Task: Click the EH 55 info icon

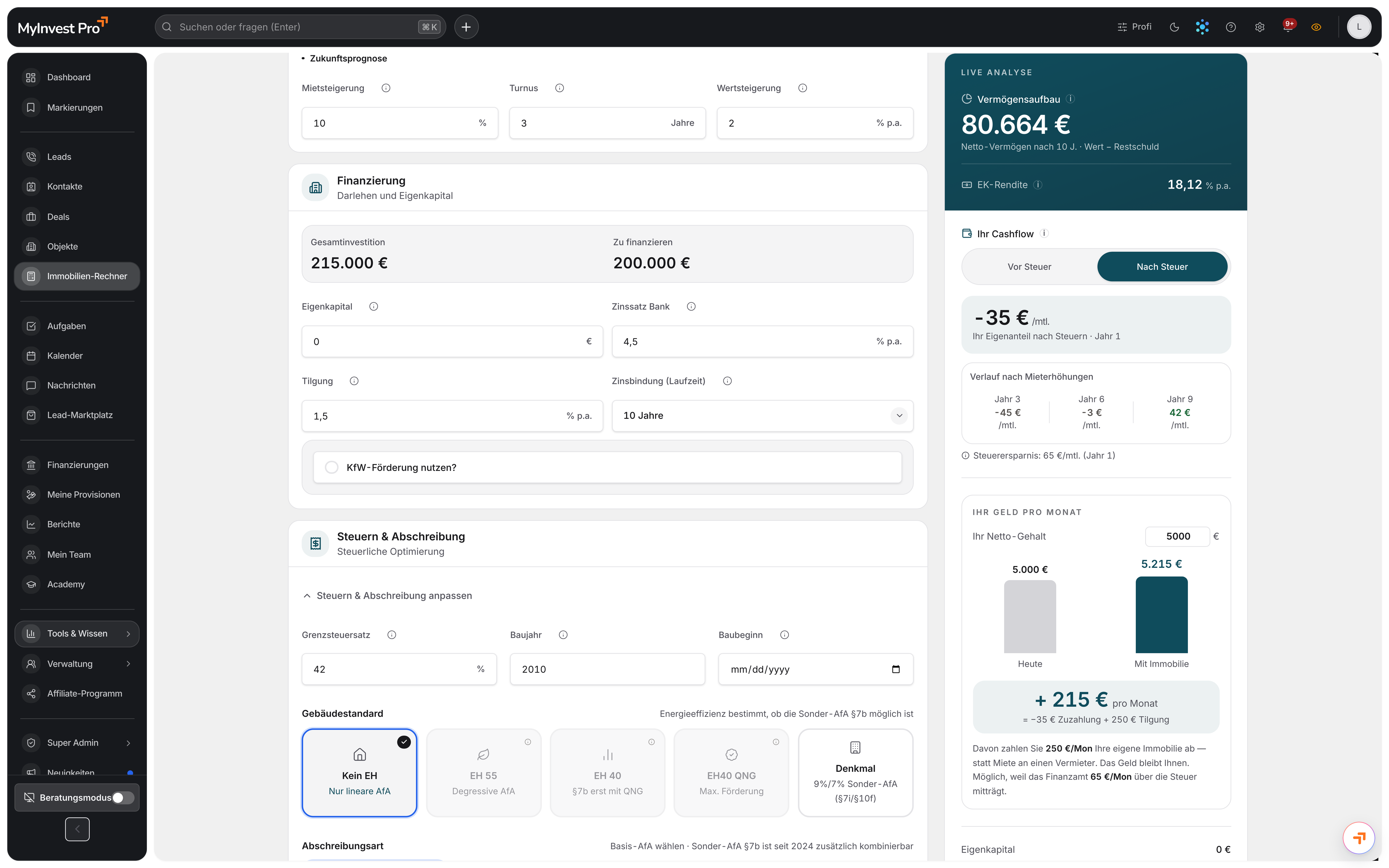Action: point(527,742)
